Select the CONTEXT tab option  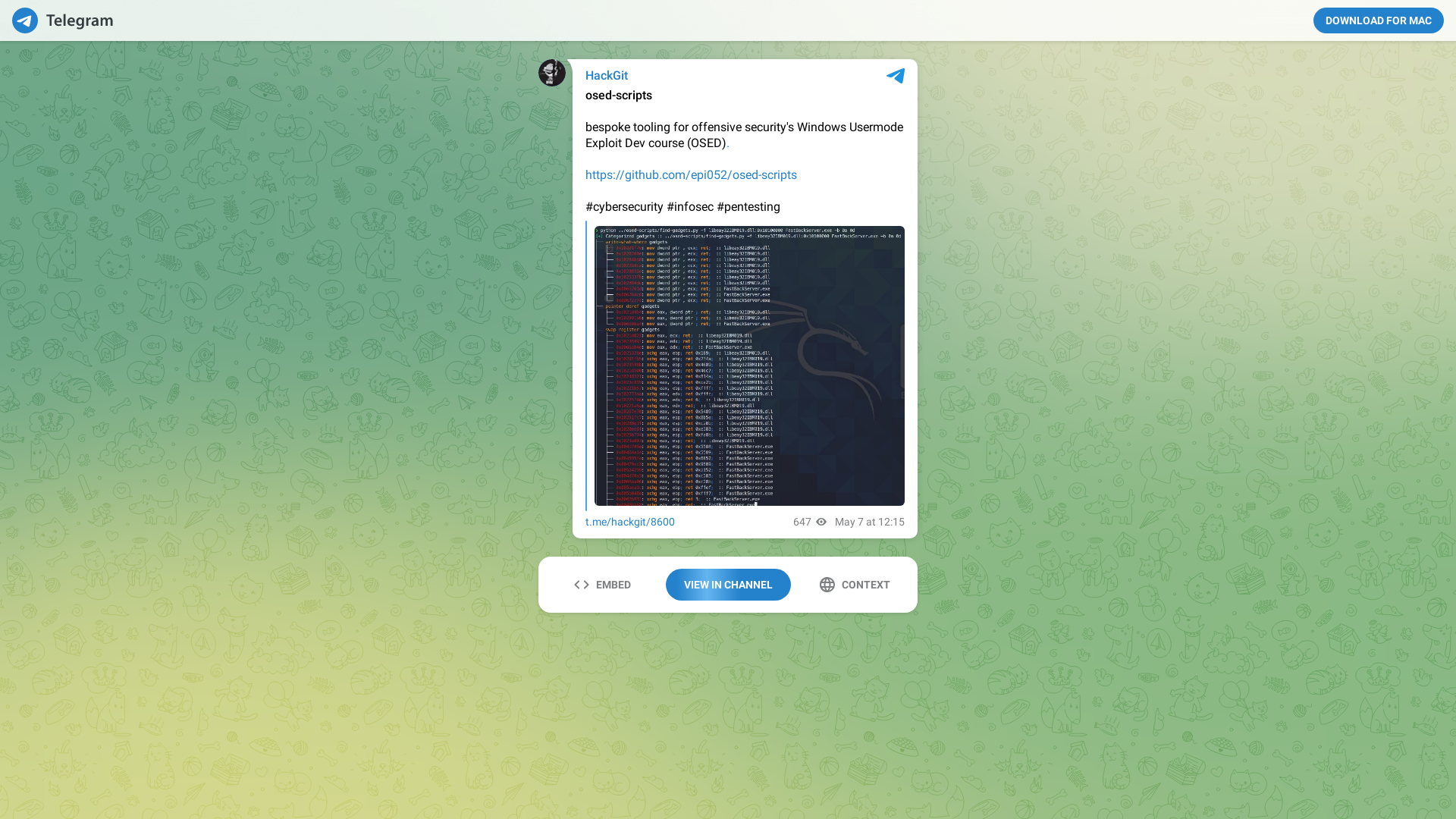[854, 584]
